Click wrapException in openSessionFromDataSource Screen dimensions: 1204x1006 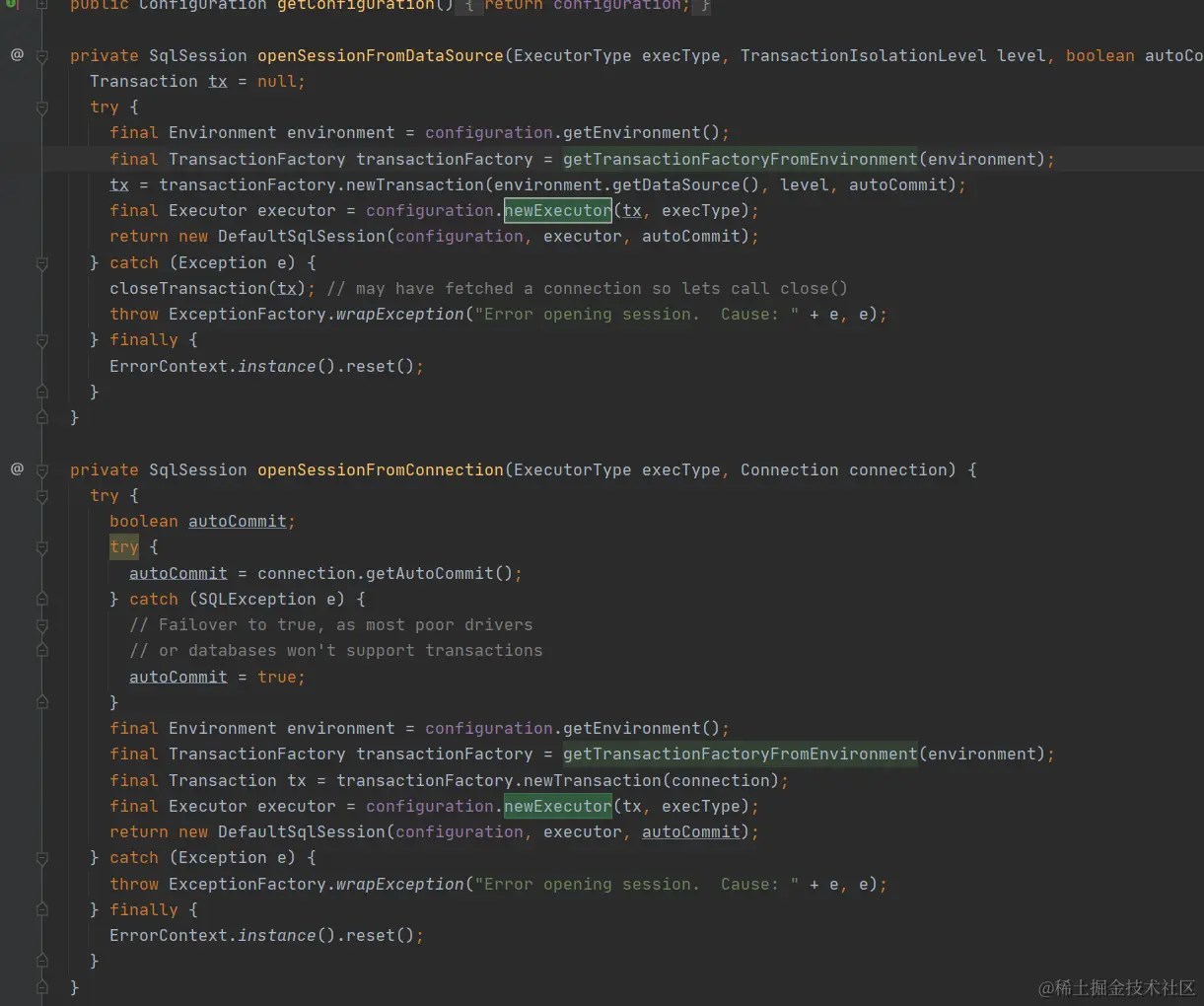click(x=400, y=314)
